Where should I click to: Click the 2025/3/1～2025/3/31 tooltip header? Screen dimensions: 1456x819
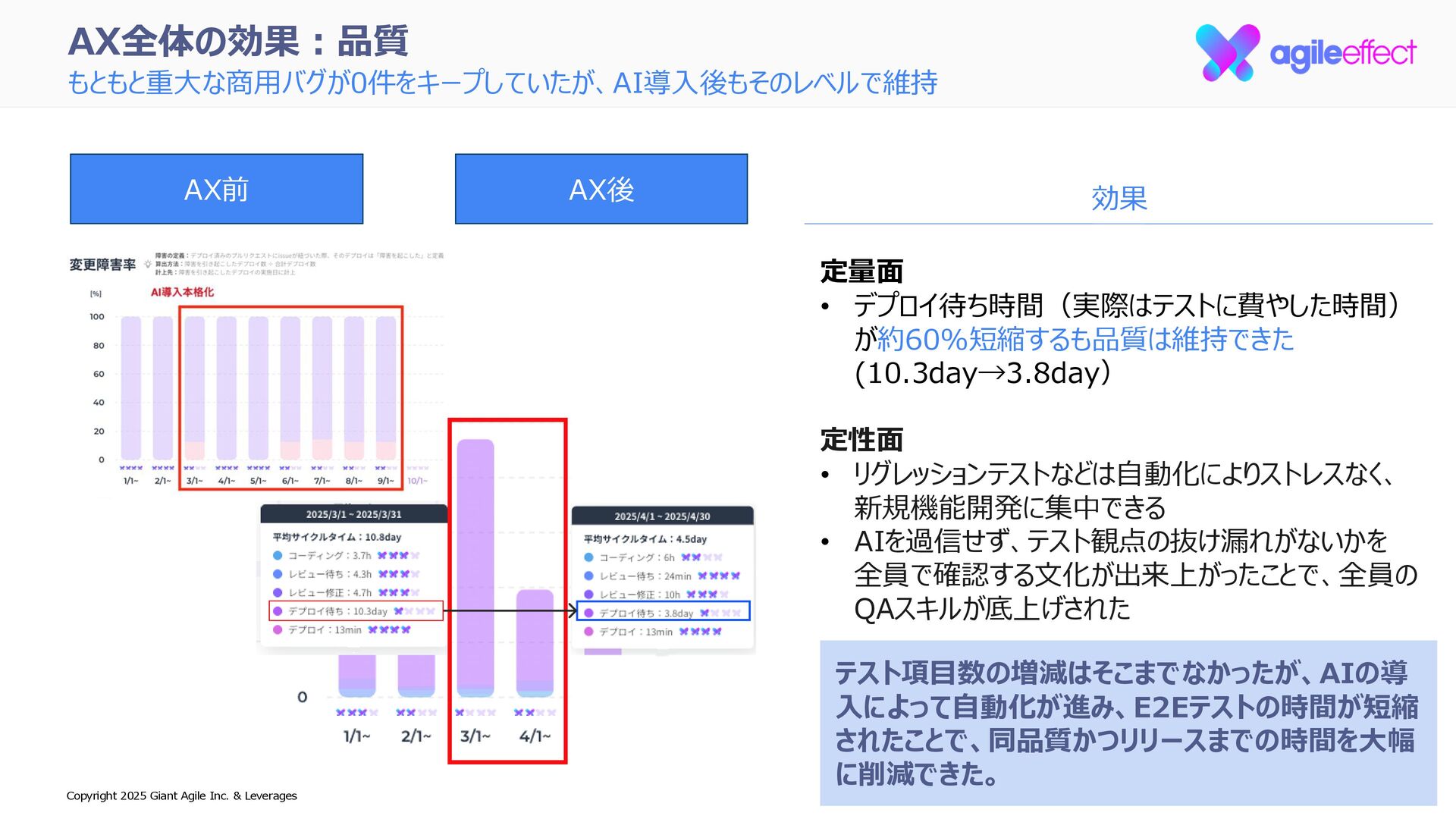pyautogui.click(x=353, y=514)
